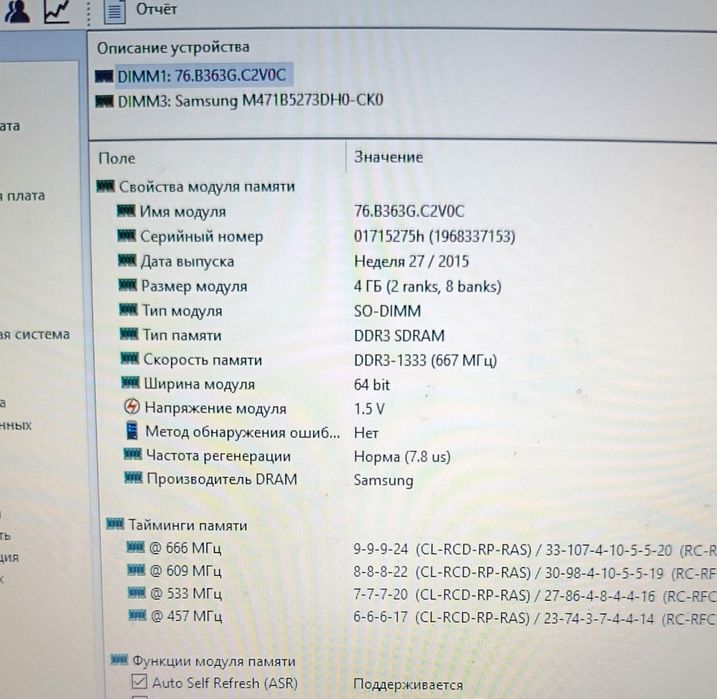This screenshot has height=699, width=717.
Task: Open плата item in left sidebar
Action: click(23, 196)
